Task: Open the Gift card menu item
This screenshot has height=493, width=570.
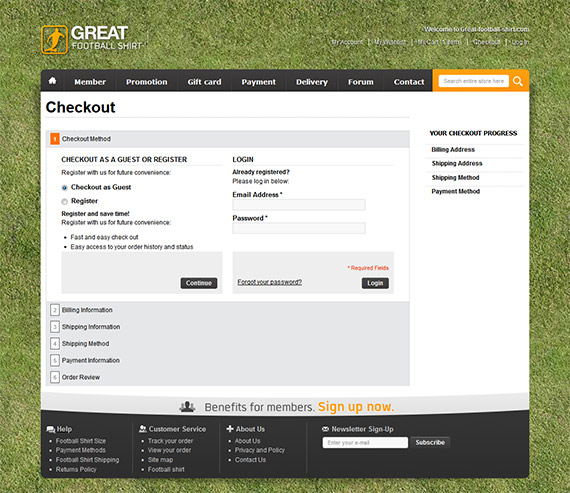Action: [204, 82]
